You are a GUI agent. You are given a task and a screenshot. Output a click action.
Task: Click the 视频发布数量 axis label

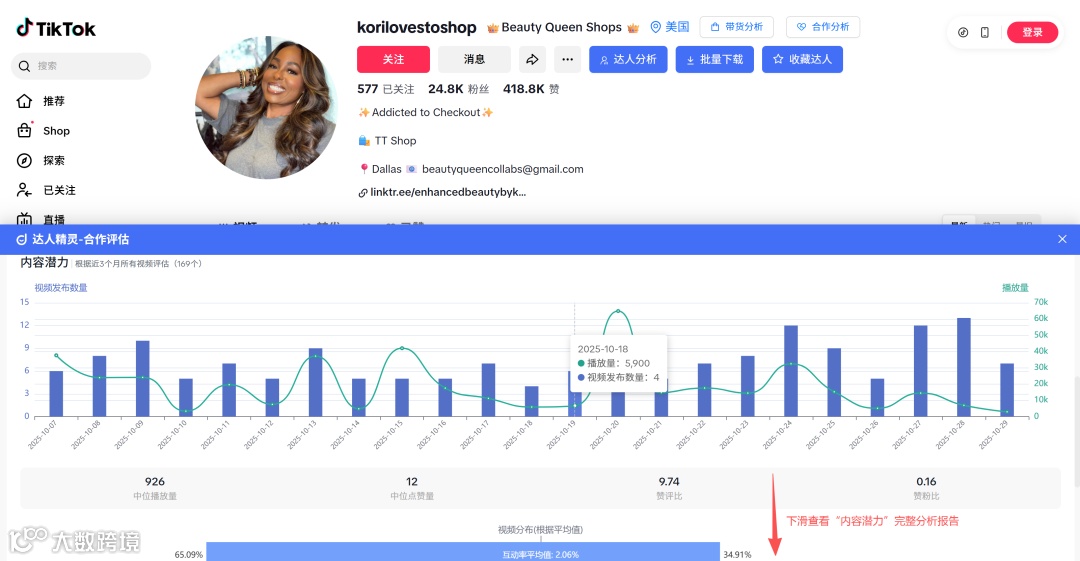pyautogui.click(x=61, y=287)
